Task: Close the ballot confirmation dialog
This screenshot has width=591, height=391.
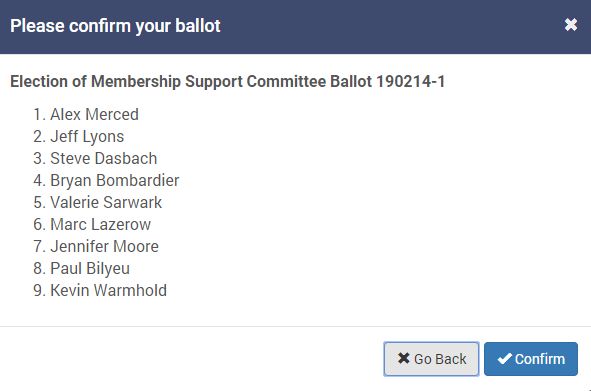Action: pyautogui.click(x=571, y=25)
